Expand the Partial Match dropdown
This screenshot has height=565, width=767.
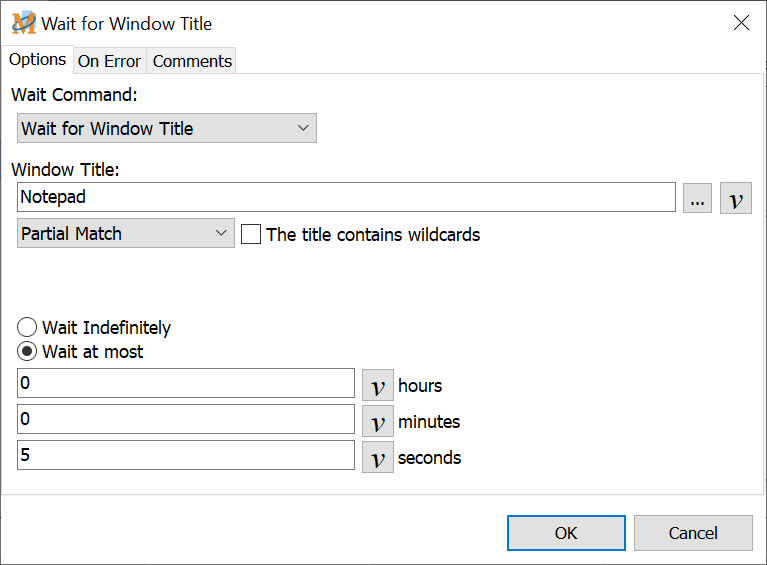[x=126, y=234]
